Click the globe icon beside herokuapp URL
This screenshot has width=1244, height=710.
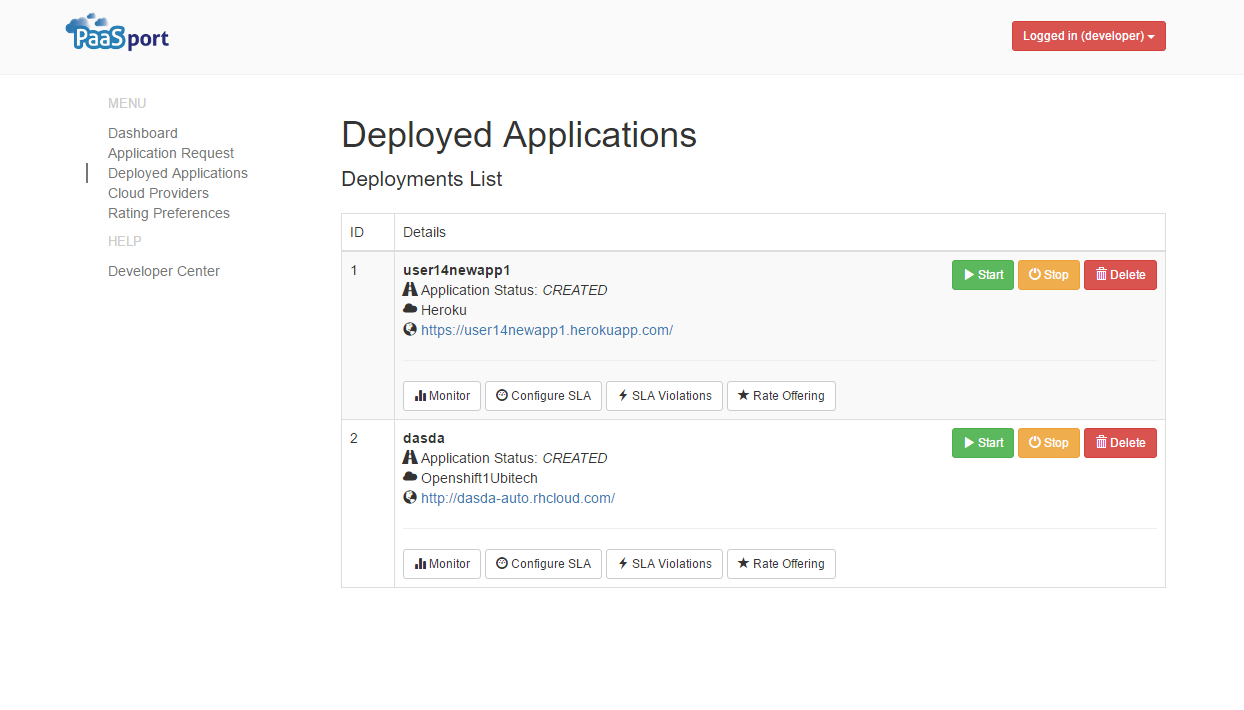(410, 329)
